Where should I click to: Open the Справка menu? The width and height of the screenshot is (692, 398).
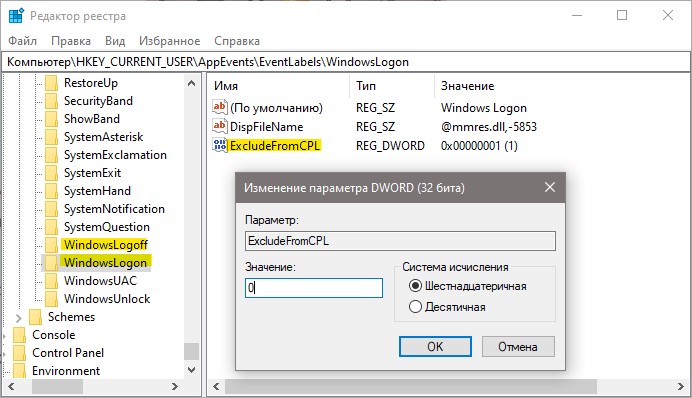pyautogui.click(x=237, y=41)
